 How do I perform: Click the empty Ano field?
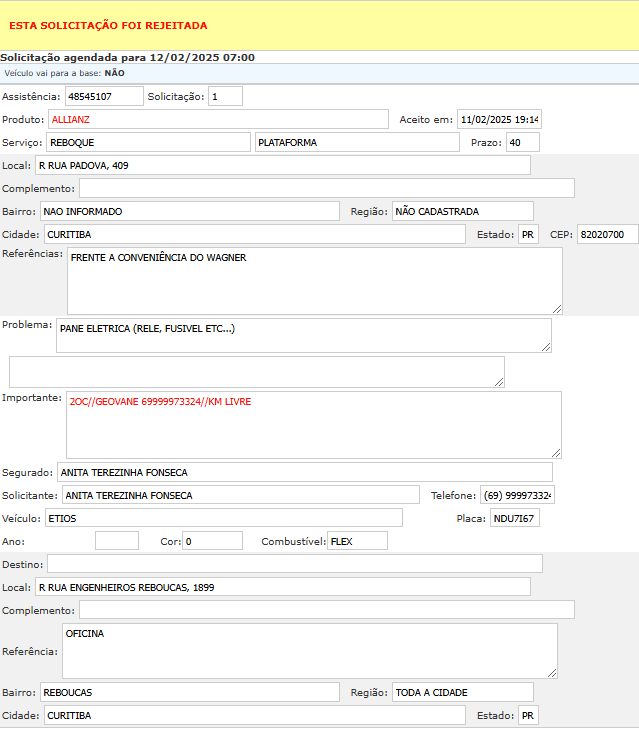(117, 541)
